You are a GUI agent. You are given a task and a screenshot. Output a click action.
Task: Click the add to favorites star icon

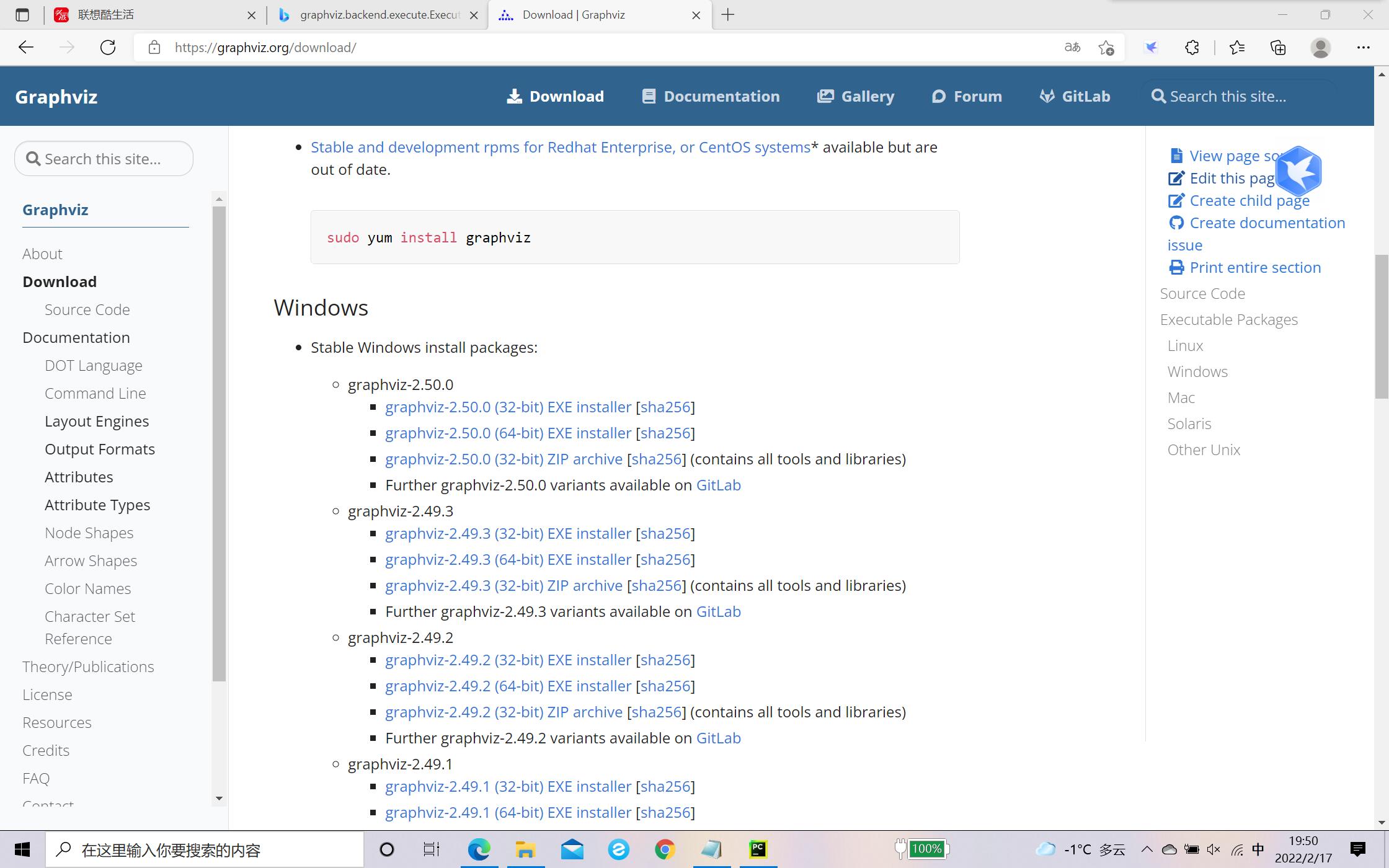coord(1106,48)
